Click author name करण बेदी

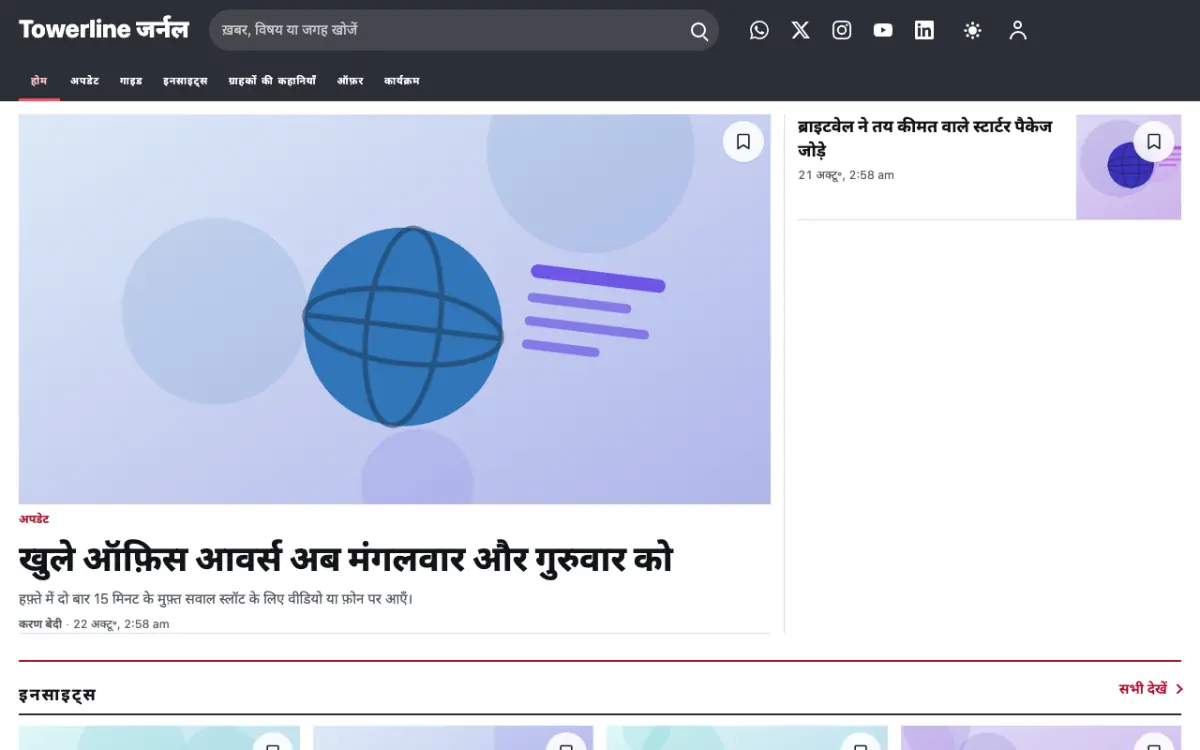point(40,624)
